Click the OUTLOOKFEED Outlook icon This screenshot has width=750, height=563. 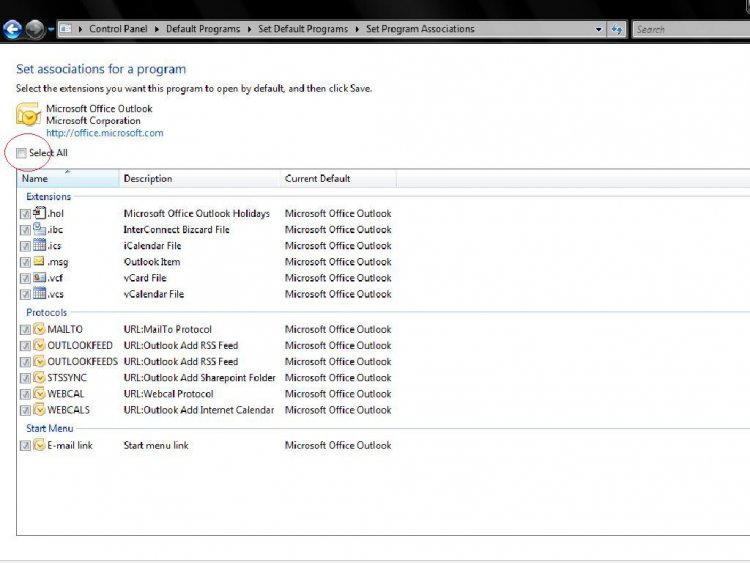[x=39, y=345]
